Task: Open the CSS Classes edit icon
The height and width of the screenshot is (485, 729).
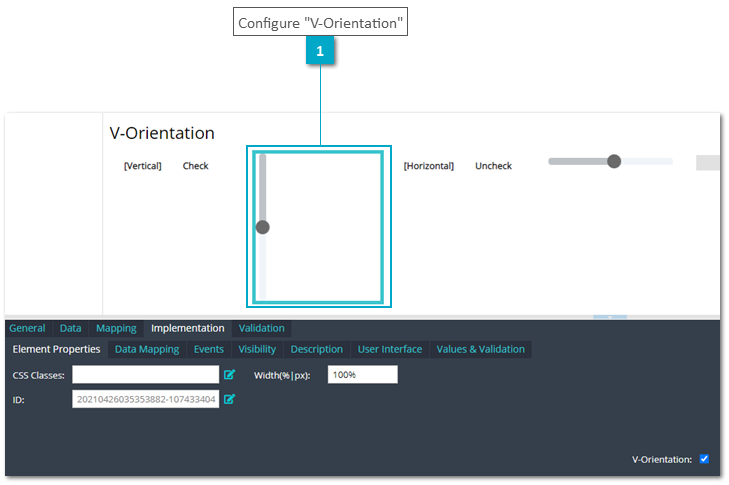Action: [229, 374]
